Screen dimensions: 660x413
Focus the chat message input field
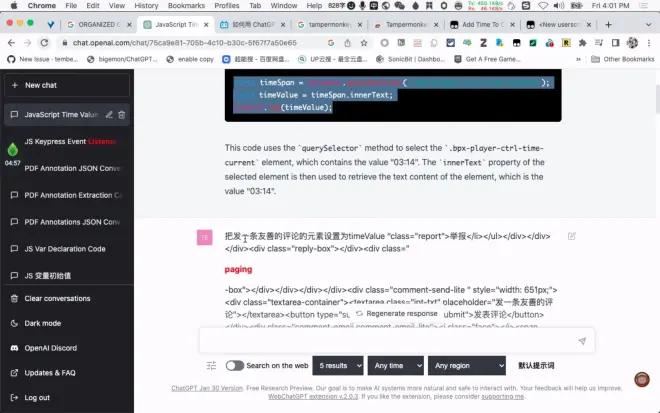[387, 341]
